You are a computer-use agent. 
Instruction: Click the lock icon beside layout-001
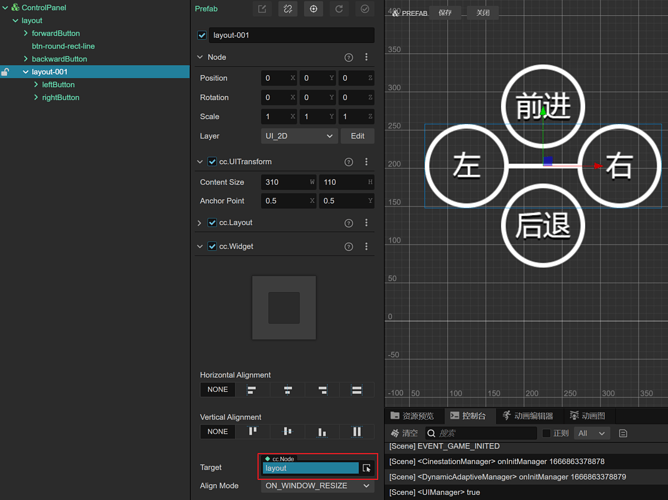point(5,72)
